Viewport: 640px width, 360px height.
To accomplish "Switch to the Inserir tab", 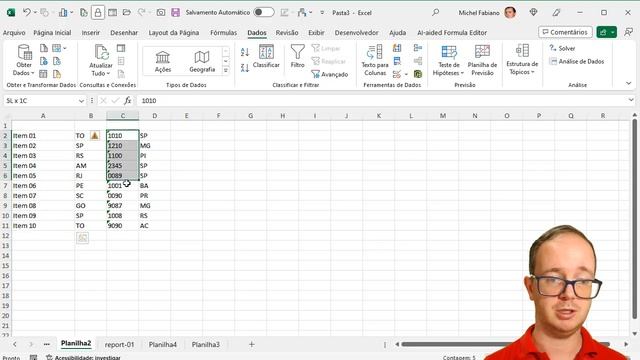I will (x=91, y=33).
